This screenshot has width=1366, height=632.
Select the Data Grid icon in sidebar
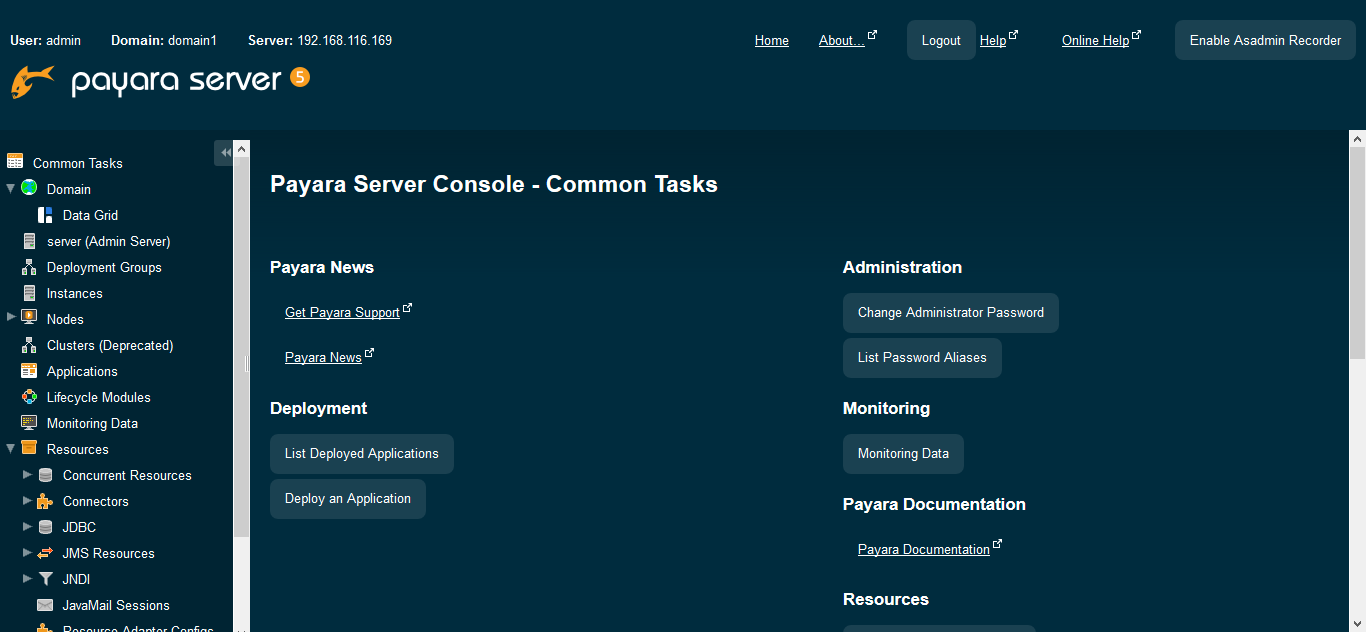[x=44, y=214]
